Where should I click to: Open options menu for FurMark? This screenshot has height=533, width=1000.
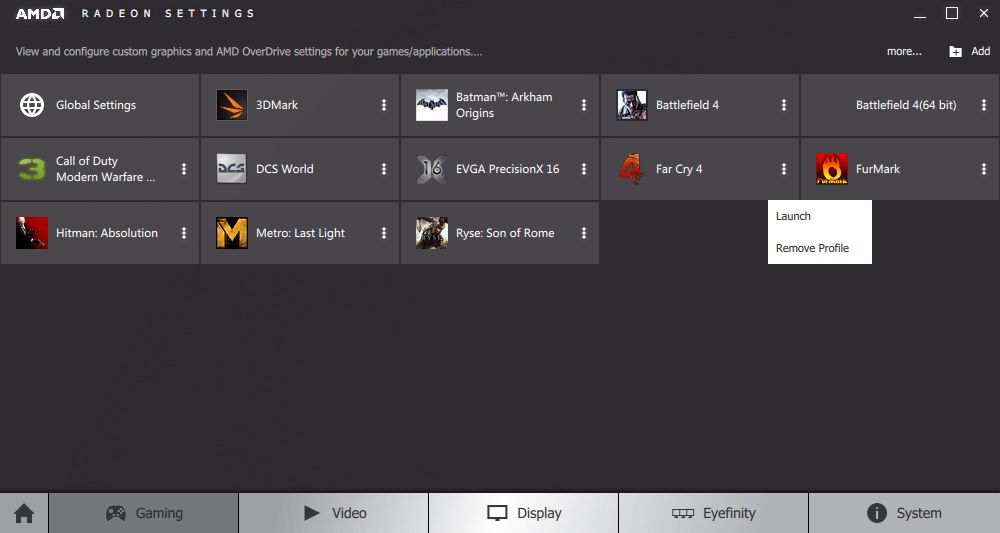pos(983,169)
